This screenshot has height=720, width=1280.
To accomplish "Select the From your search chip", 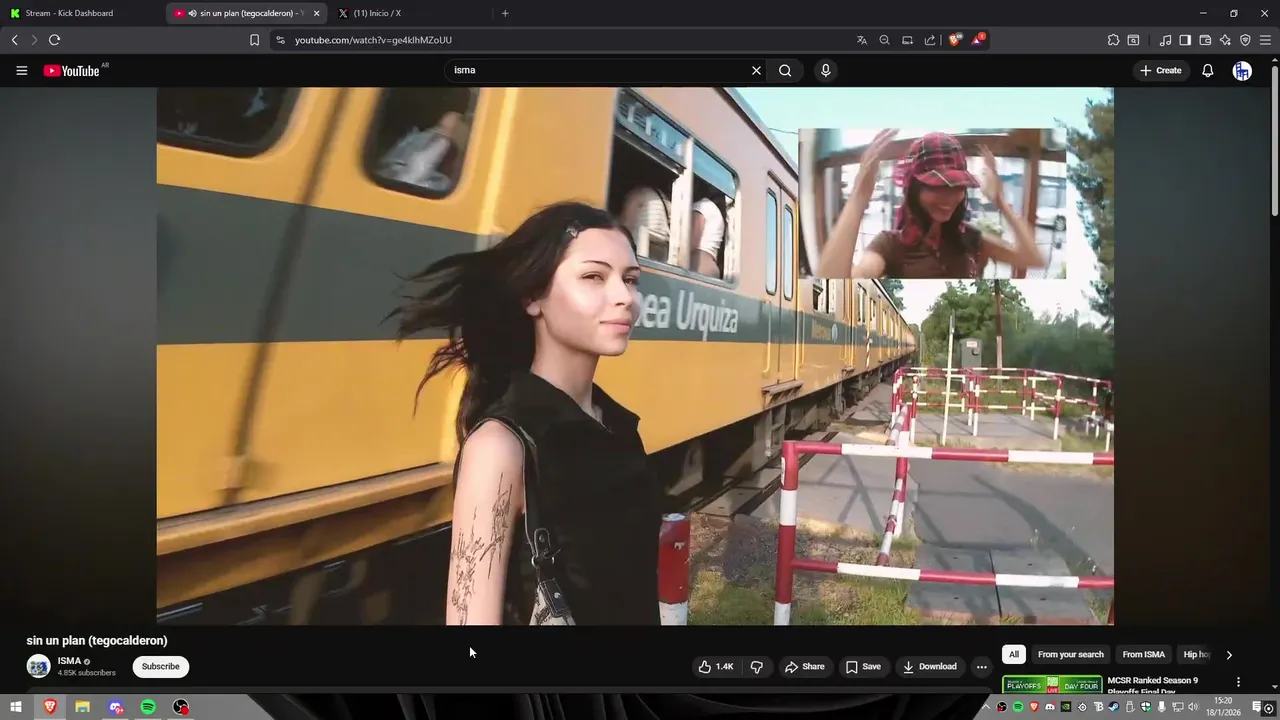I will [x=1070, y=654].
